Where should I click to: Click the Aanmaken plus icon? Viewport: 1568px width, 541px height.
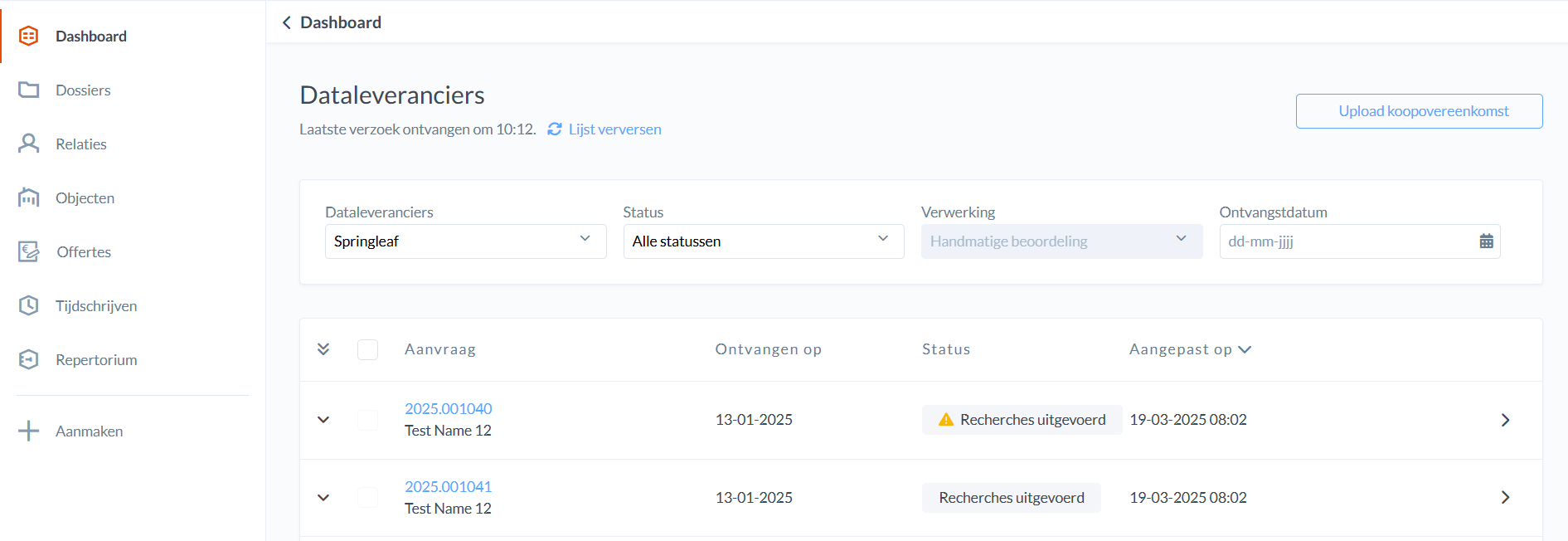point(29,431)
